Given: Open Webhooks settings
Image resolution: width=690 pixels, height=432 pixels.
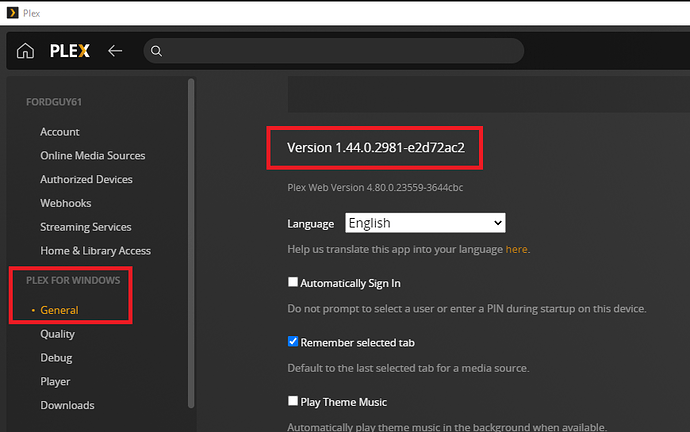Looking at the screenshot, I should tap(66, 203).
